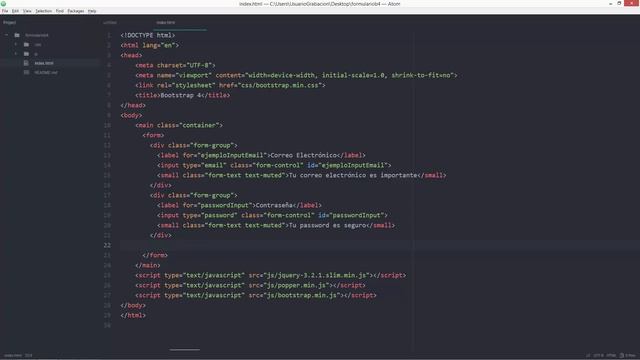The height and width of the screenshot is (360, 640).
Task: Click the file name in status bar
Action: tap(13, 356)
